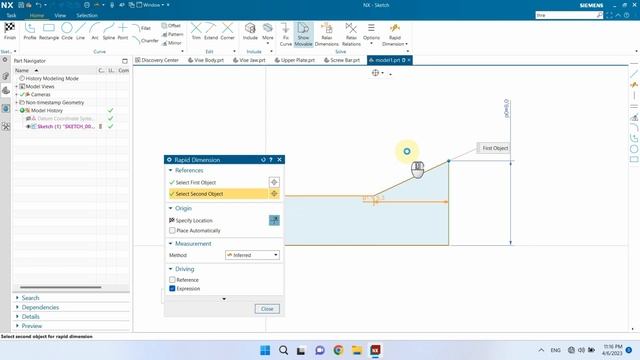Select the Point tool
The width and height of the screenshot is (640, 360).
click(123, 31)
